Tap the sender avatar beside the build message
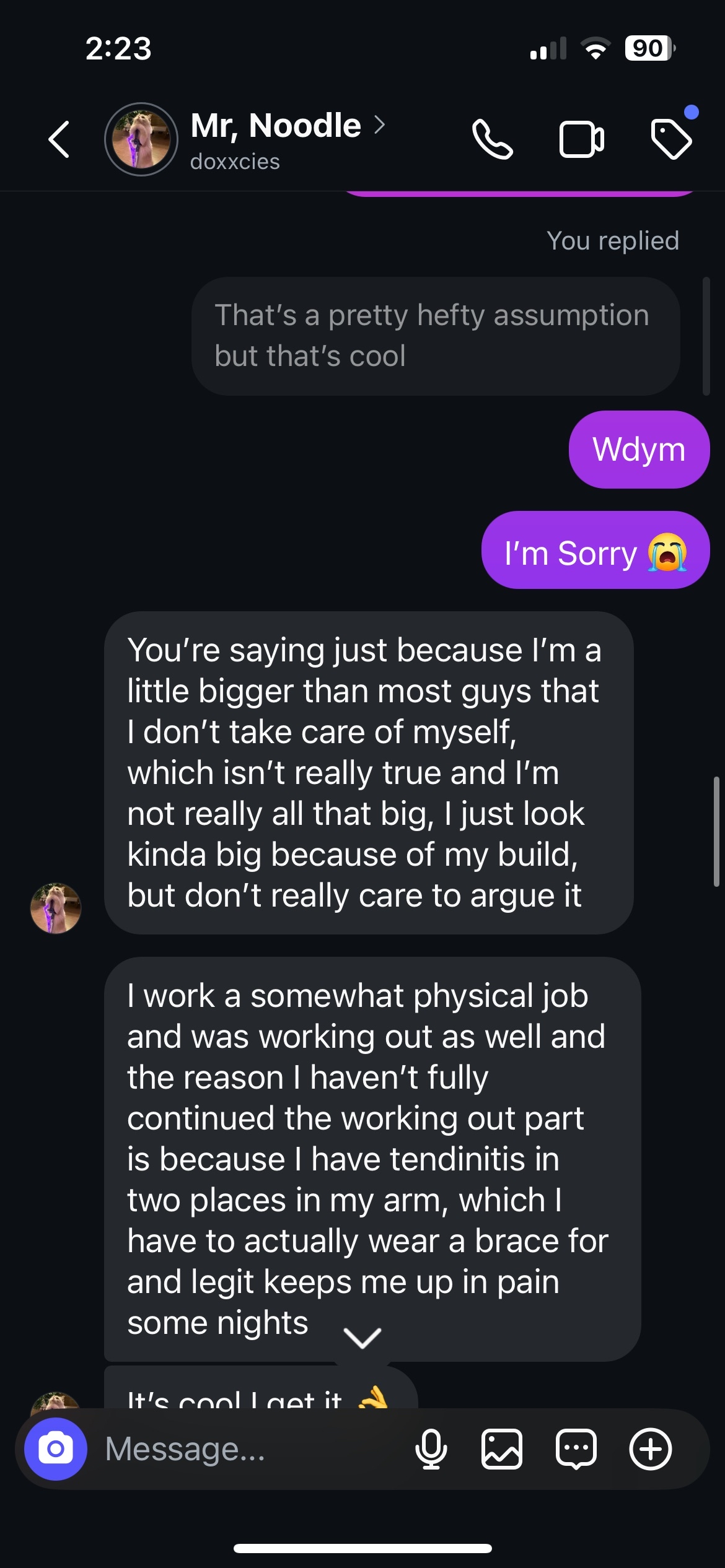This screenshot has height=1568, width=725. 56,908
